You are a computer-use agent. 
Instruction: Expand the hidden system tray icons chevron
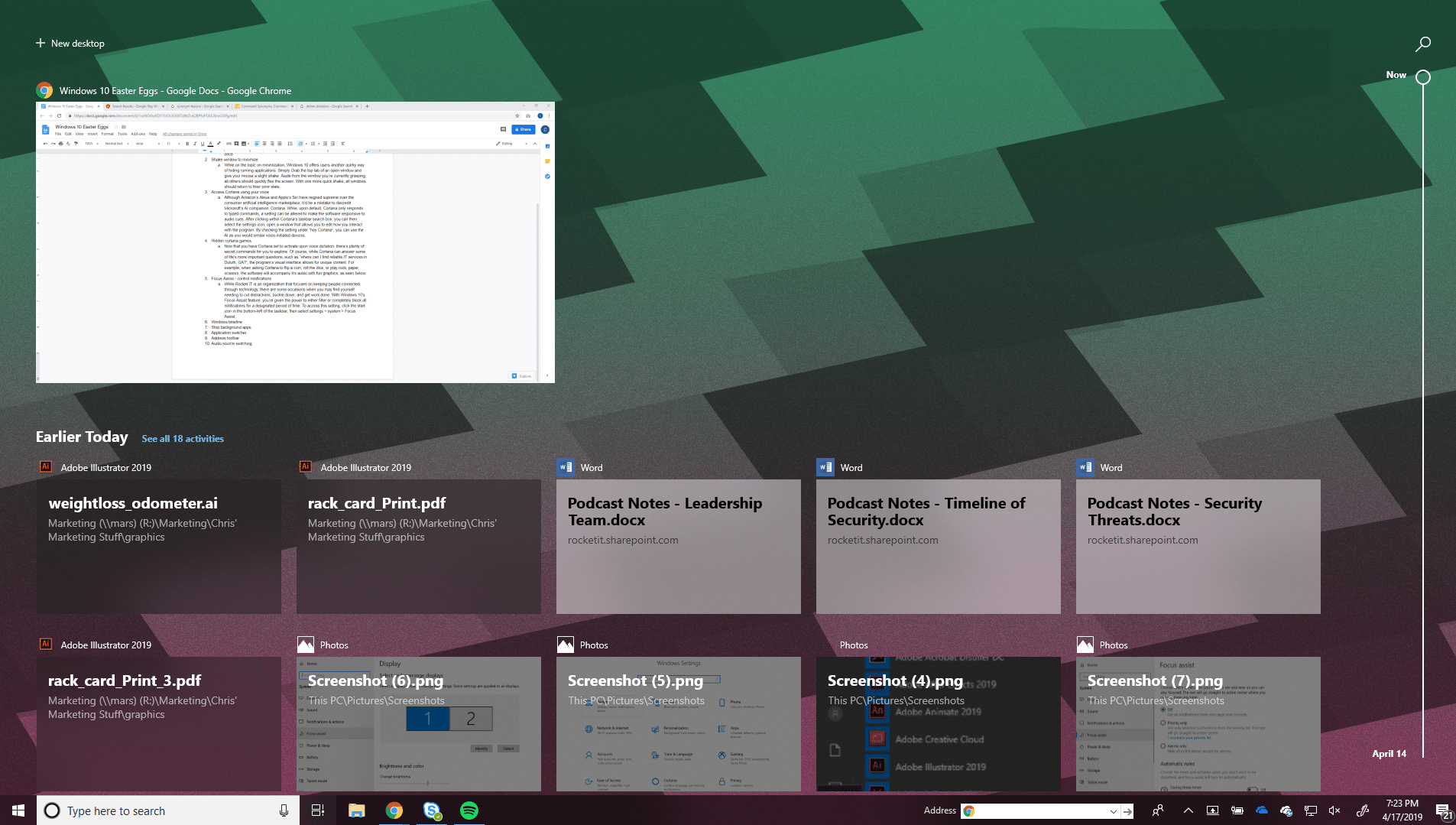tap(1187, 810)
